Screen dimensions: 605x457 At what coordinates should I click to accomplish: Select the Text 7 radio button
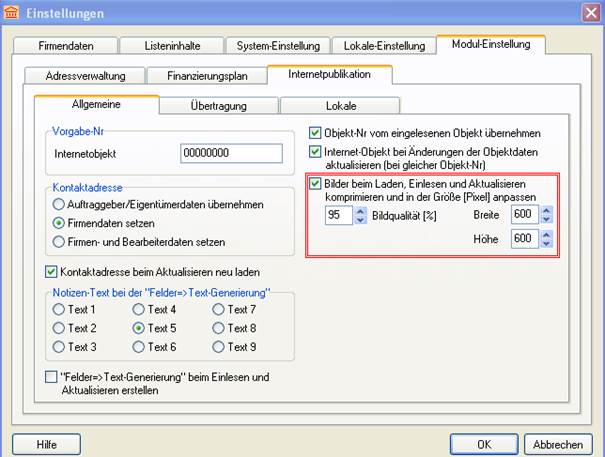[x=234, y=309]
